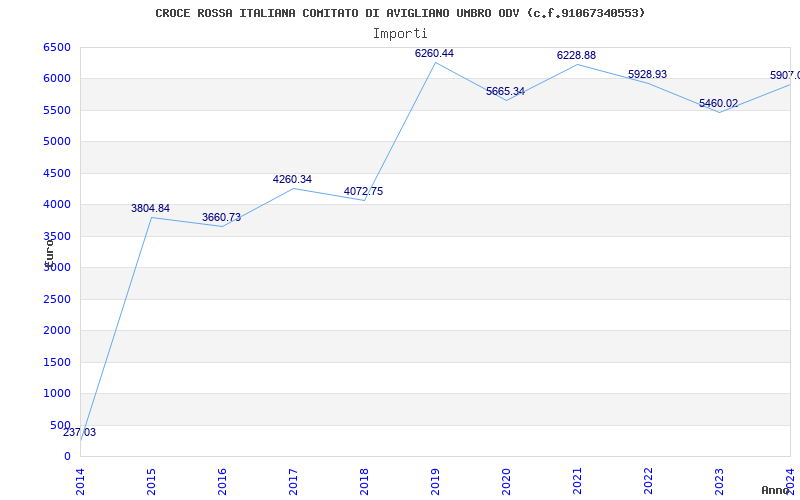Image resolution: width=800 pixels, height=500 pixels.
Task: Click the y-axis value 2000
Action: point(57,331)
